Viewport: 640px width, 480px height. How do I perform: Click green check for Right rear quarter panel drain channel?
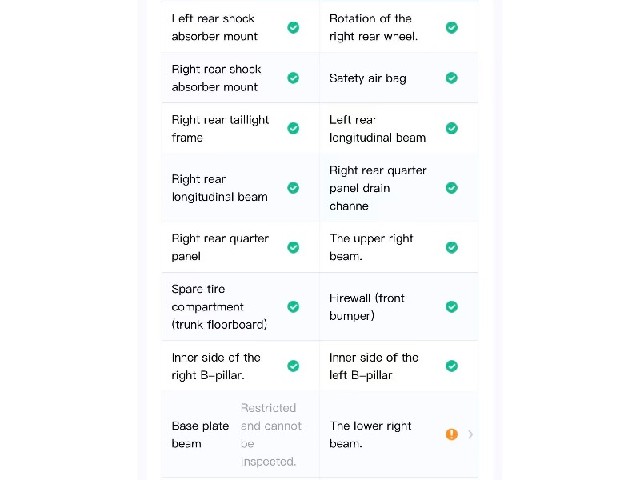pyautogui.click(x=451, y=188)
